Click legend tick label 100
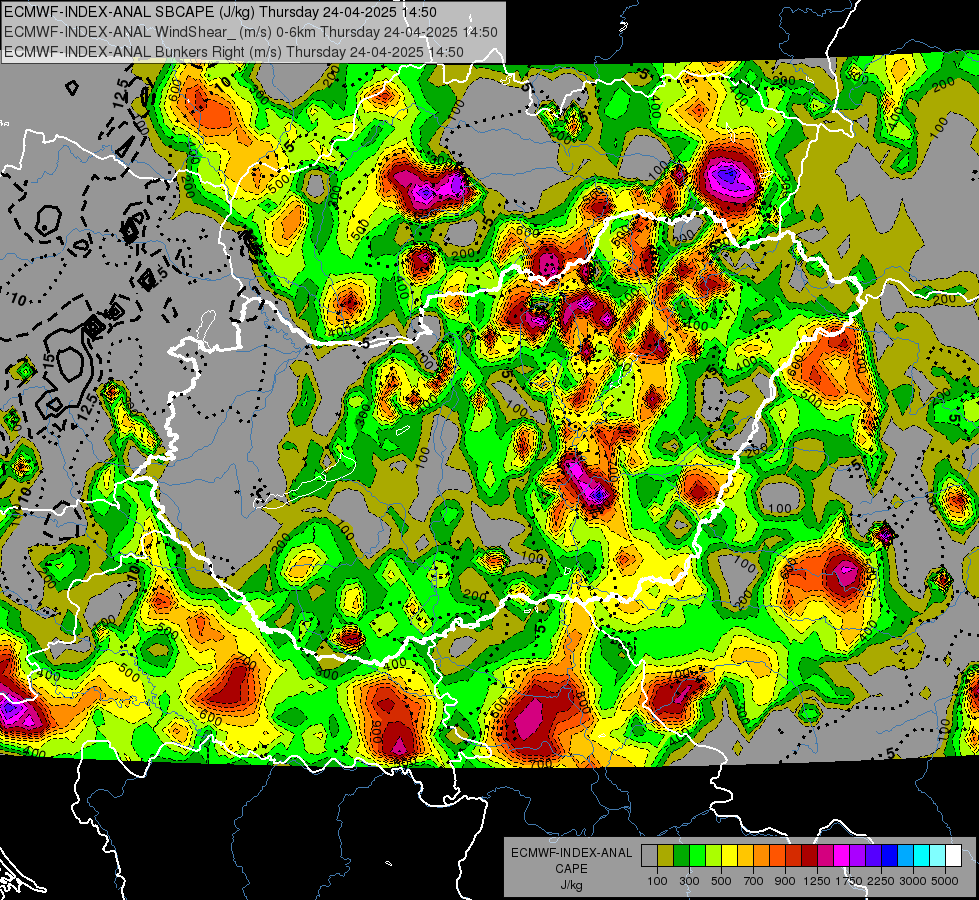The height and width of the screenshot is (900, 979). pyautogui.click(x=657, y=881)
